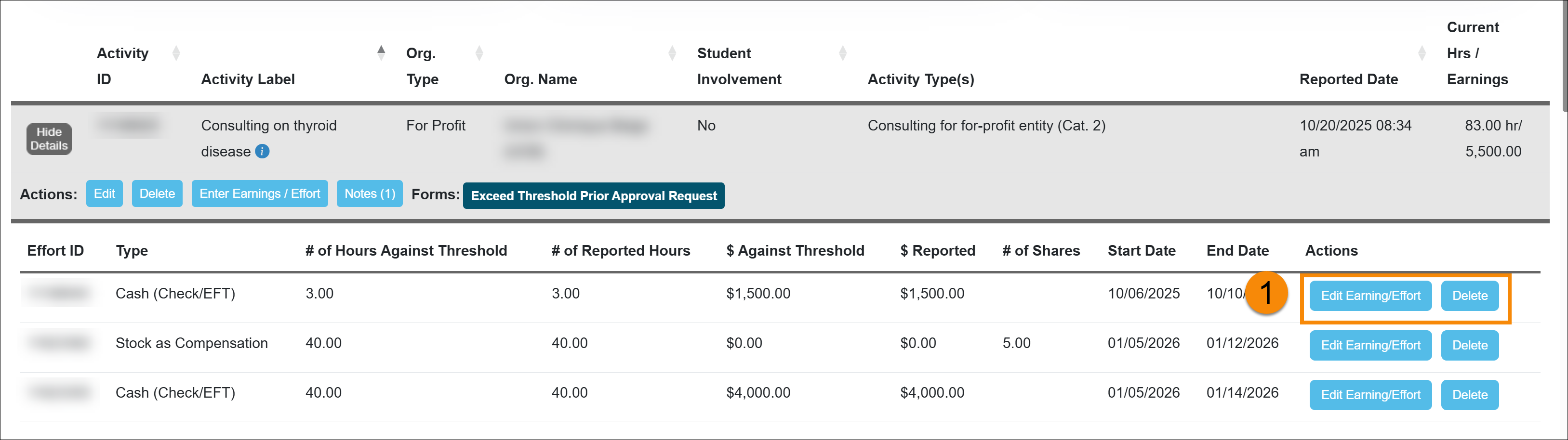Delete the consulting activity

(157, 193)
